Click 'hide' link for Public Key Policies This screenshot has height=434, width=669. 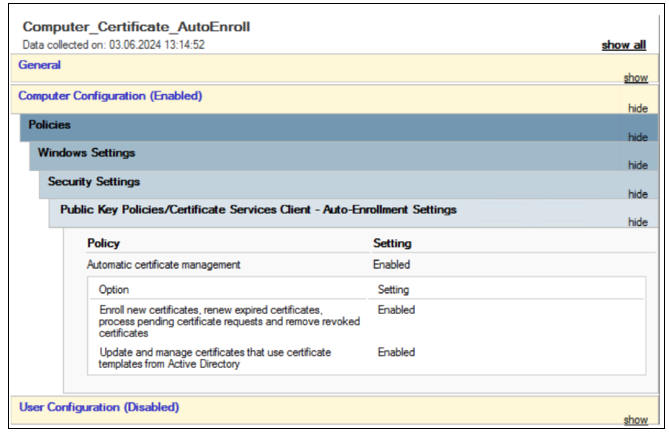637,222
